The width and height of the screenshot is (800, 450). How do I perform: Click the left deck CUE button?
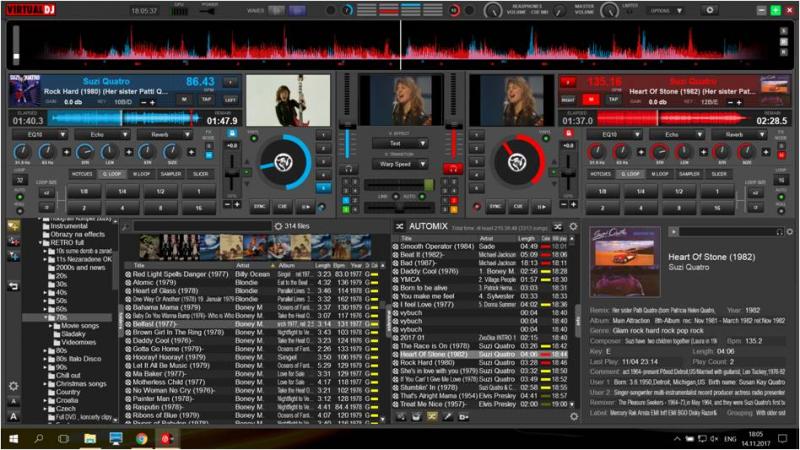282,207
